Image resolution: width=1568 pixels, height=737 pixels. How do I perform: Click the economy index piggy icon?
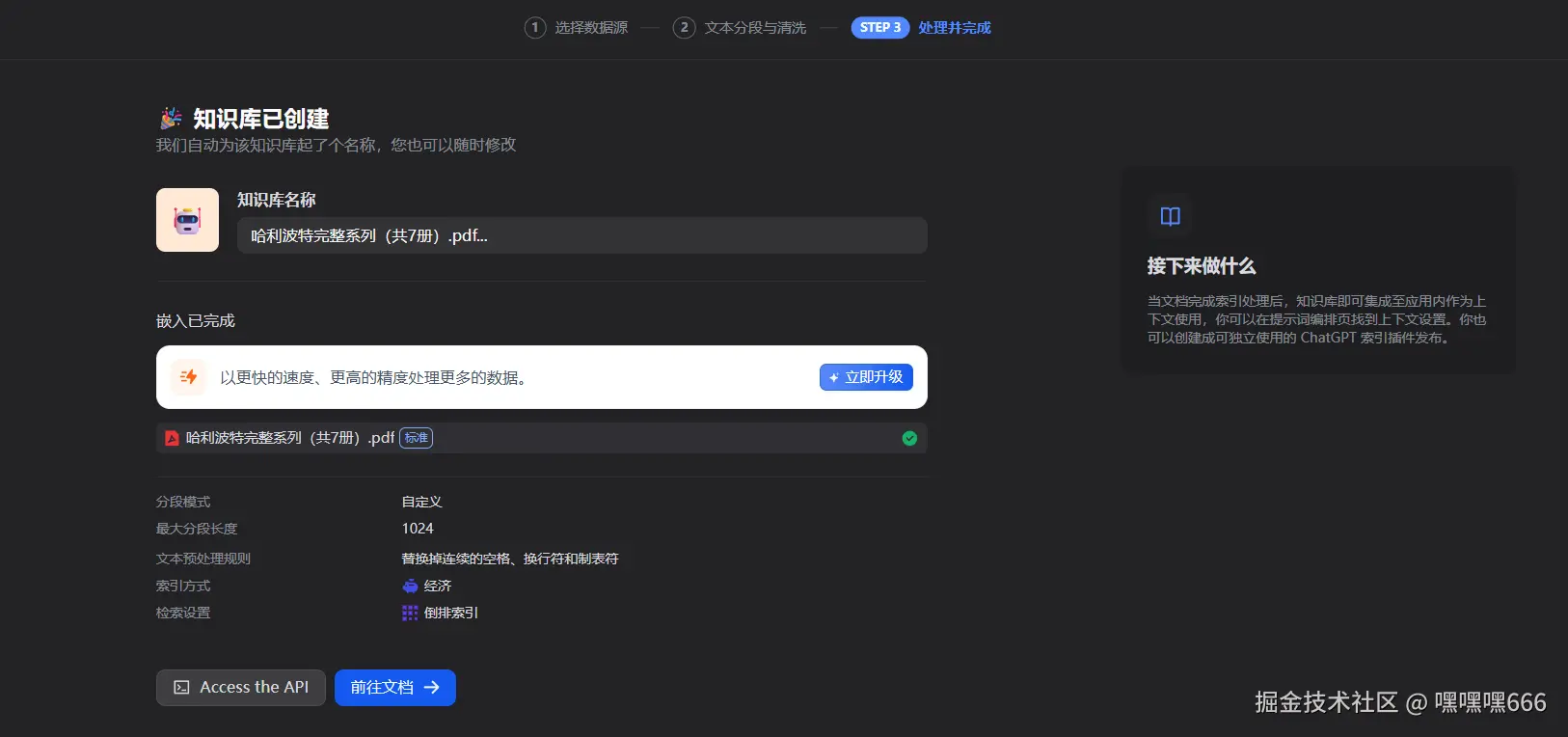click(x=410, y=586)
